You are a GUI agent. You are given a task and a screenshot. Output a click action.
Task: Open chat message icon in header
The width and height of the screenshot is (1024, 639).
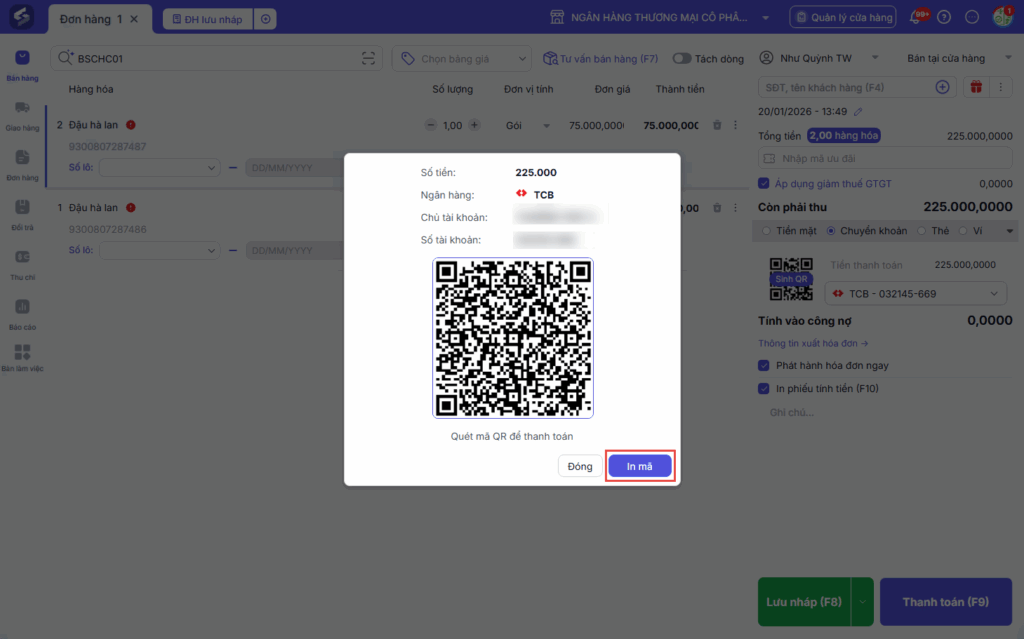[x=972, y=18]
